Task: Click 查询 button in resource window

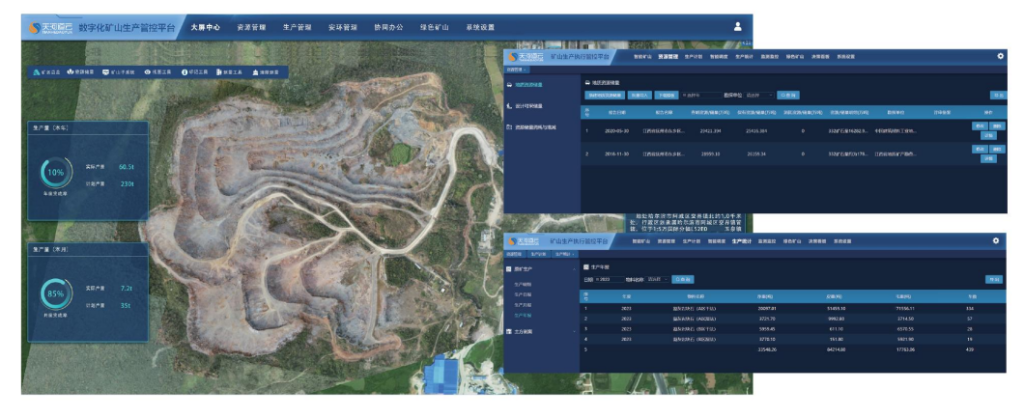Action: 788,95
